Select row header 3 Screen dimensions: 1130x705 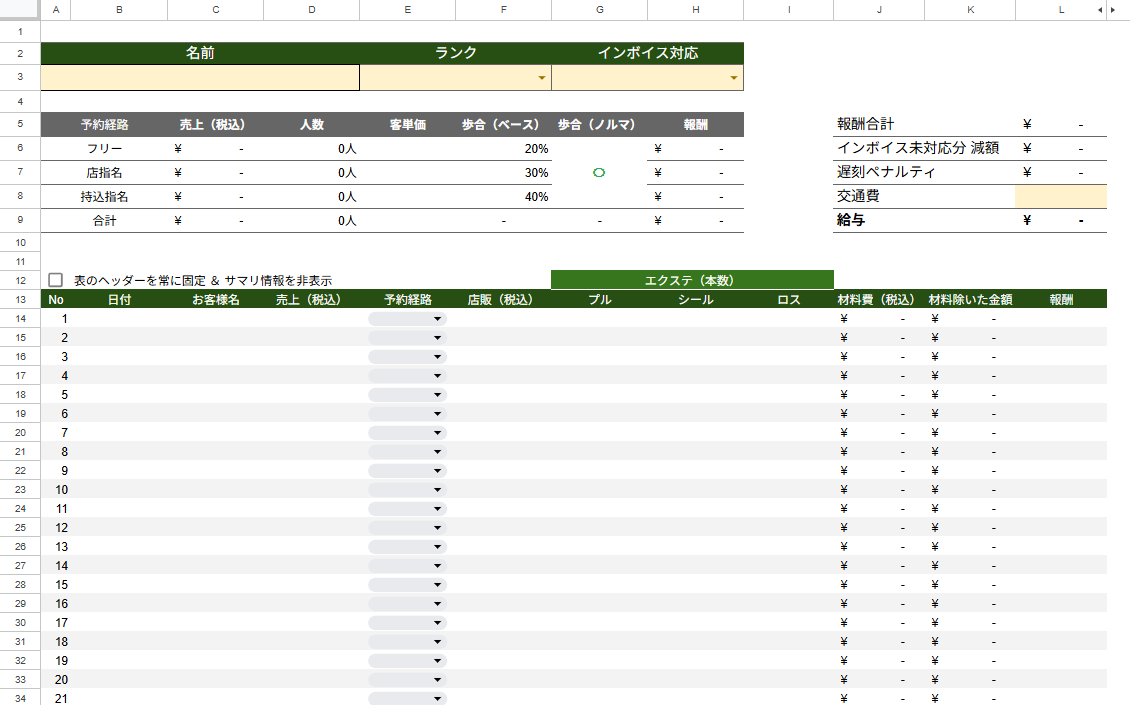pyautogui.click(x=20, y=78)
